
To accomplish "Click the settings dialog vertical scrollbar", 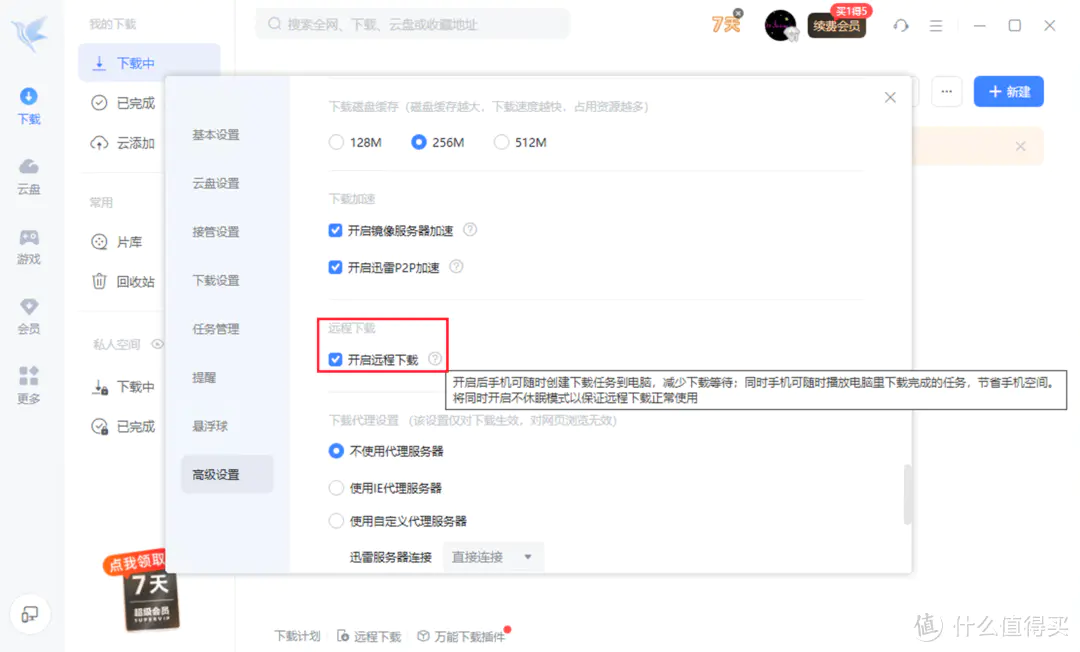I will coord(907,495).
